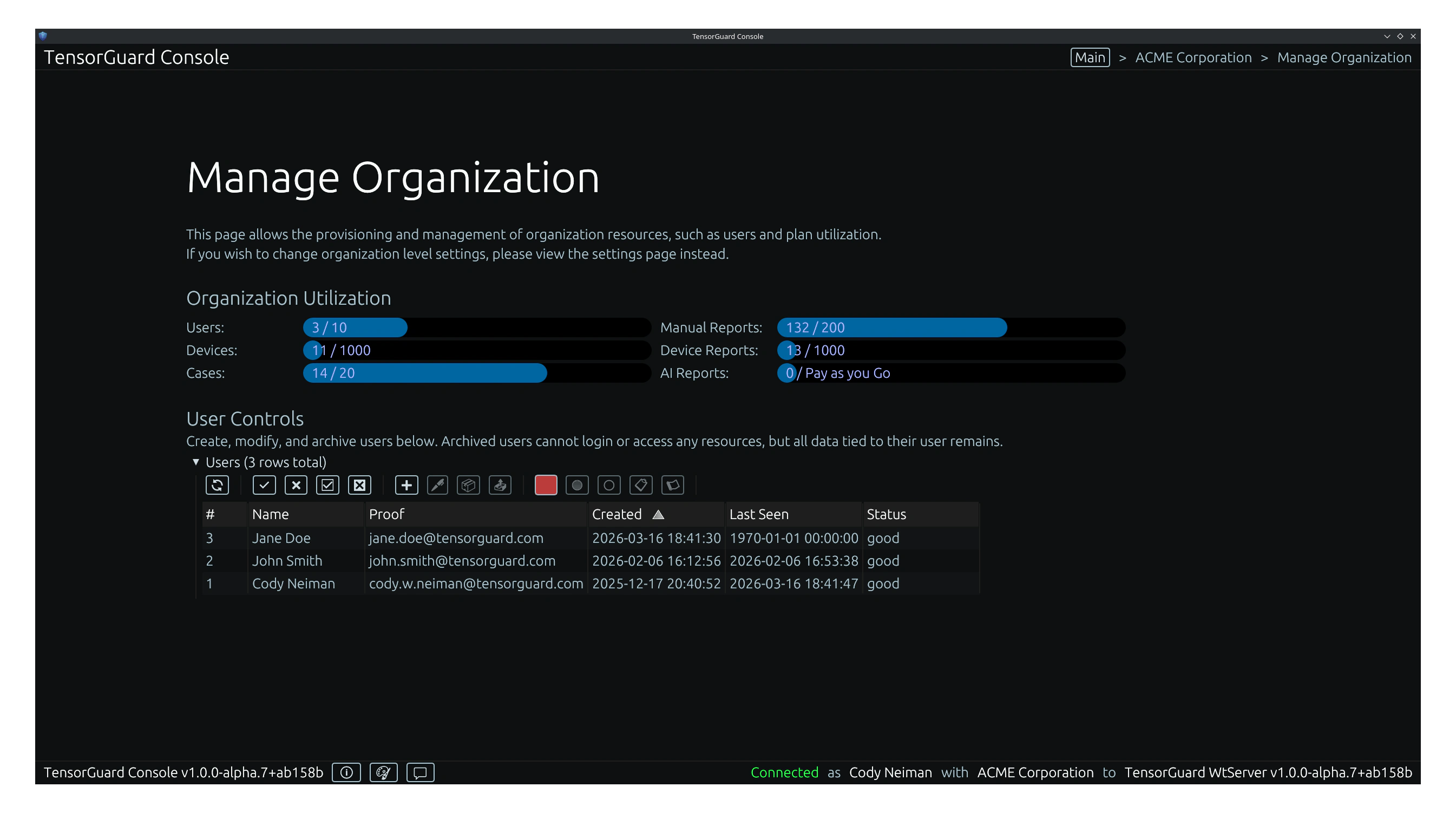
Task: Open the about info icon in footer
Action: point(346,772)
